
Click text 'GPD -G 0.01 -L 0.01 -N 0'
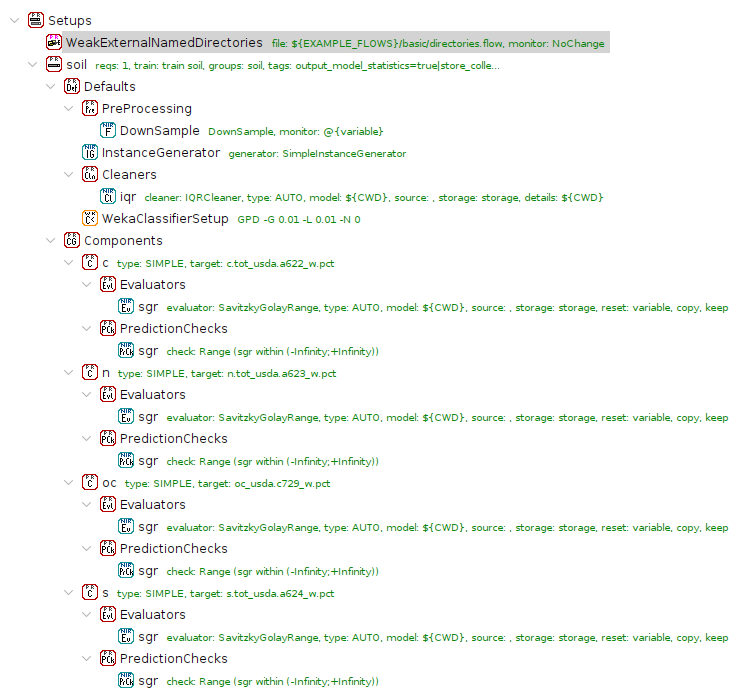[299, 219]
